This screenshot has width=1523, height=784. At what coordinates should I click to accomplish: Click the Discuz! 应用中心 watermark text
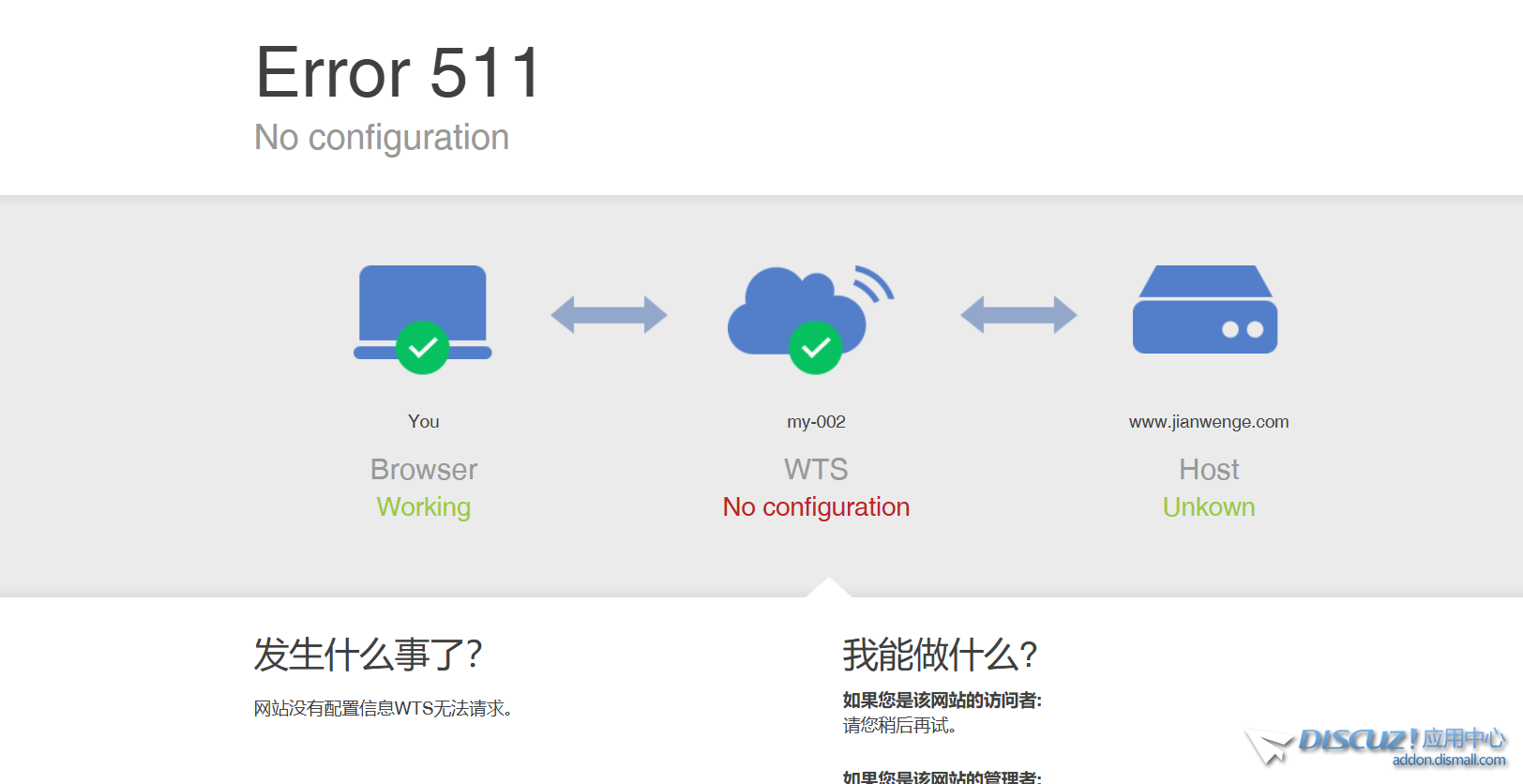pyautogui.click(x=1401, y=740)
